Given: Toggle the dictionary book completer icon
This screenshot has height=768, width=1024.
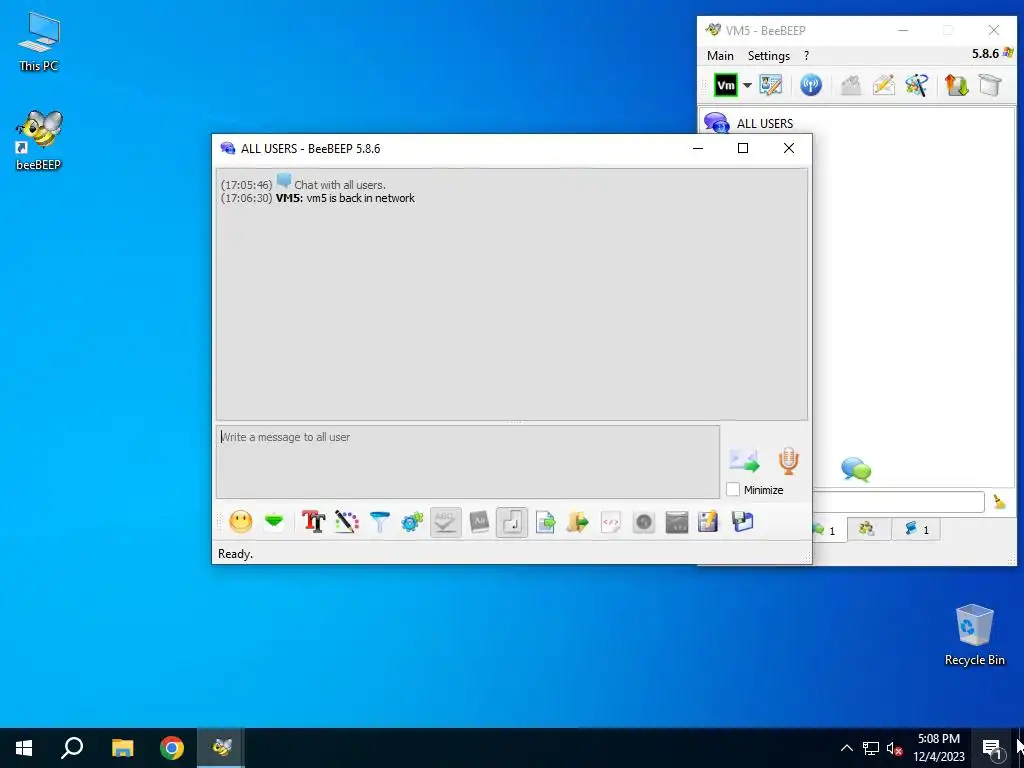Looking at the screenshot, I should coord(479,522).
